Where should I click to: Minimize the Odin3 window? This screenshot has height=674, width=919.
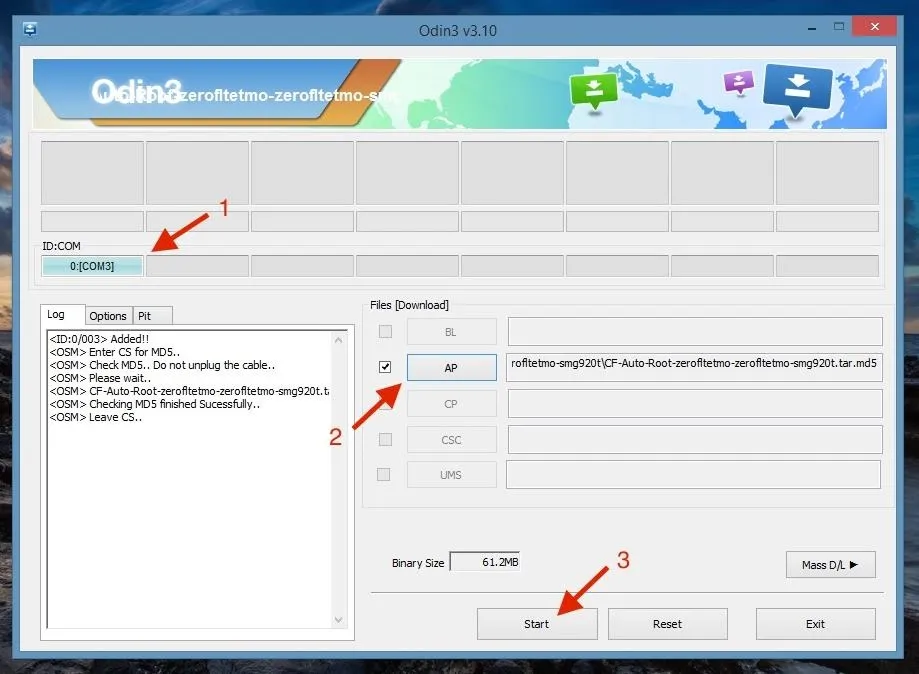click(x=812, y=28)
